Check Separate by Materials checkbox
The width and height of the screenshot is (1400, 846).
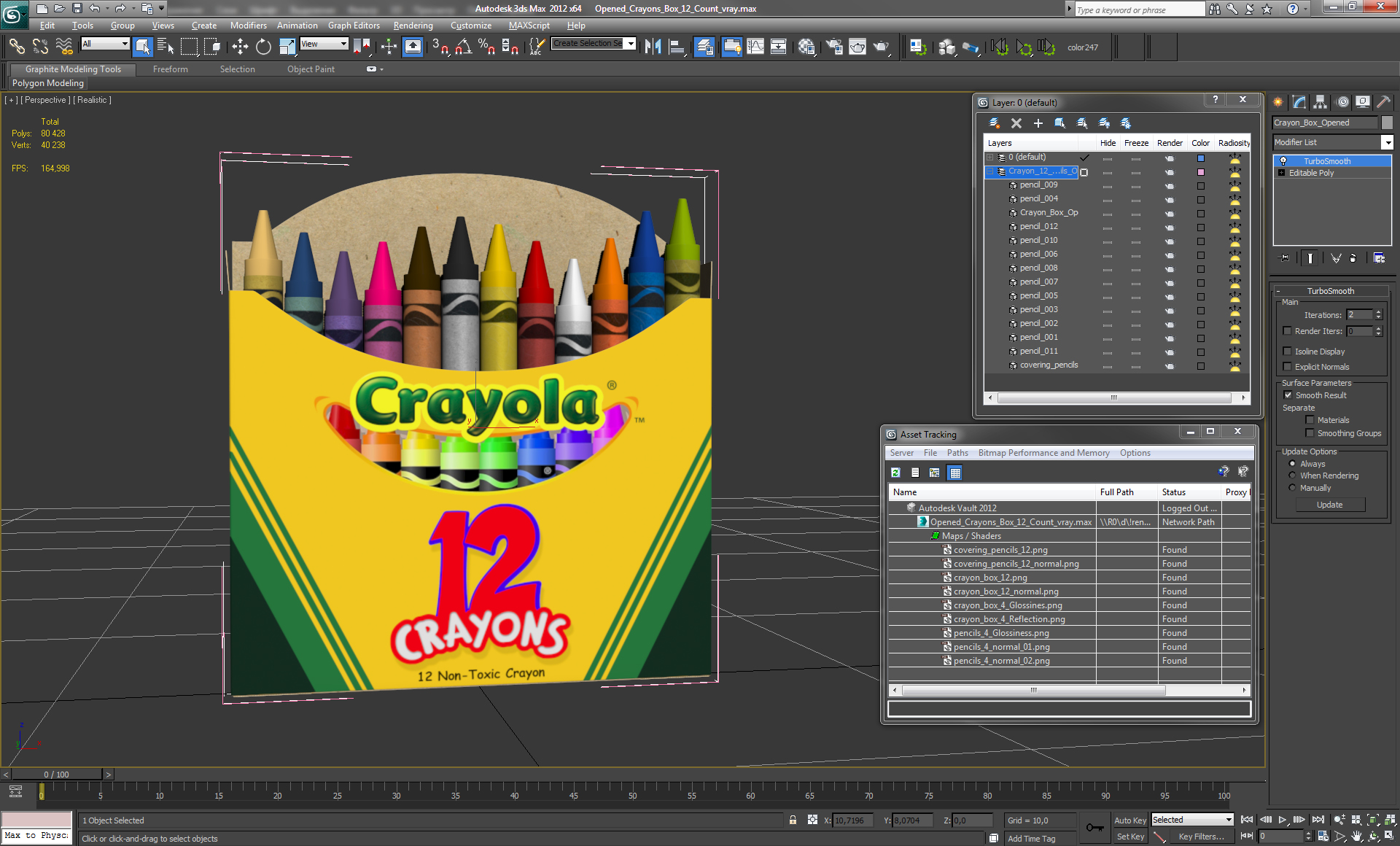(1310, 420)
